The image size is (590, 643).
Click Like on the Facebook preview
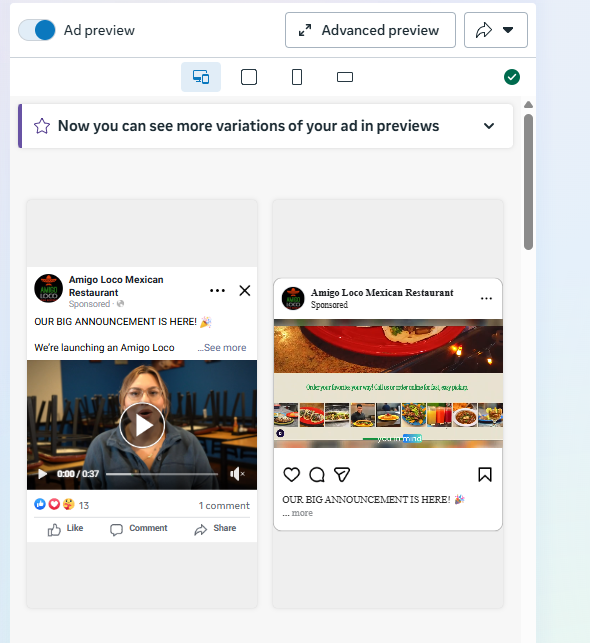pos(65,529)
